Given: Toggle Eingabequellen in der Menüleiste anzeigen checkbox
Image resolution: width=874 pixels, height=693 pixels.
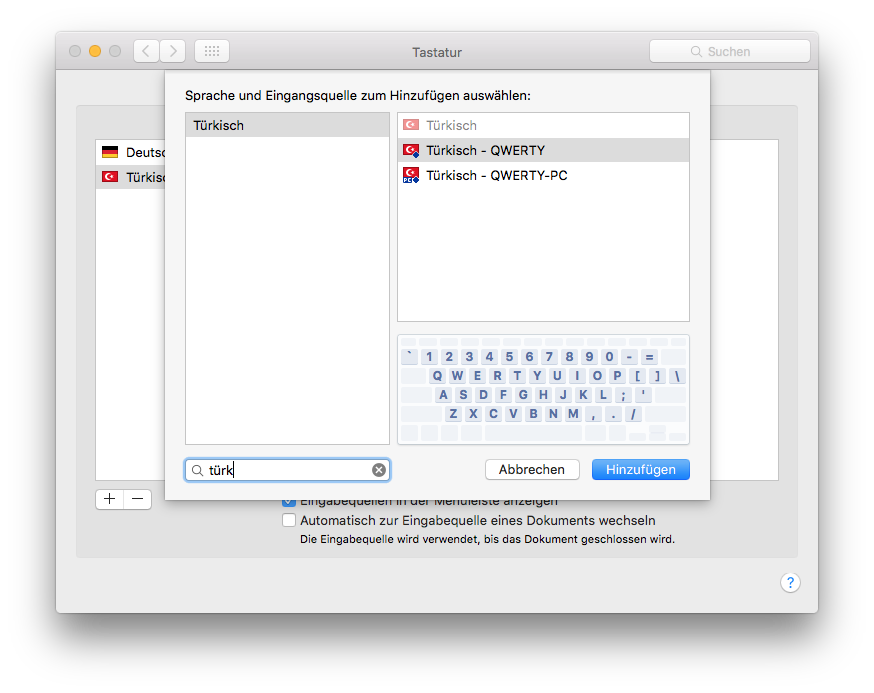Looking at the screenshot, I should [289, 502].
